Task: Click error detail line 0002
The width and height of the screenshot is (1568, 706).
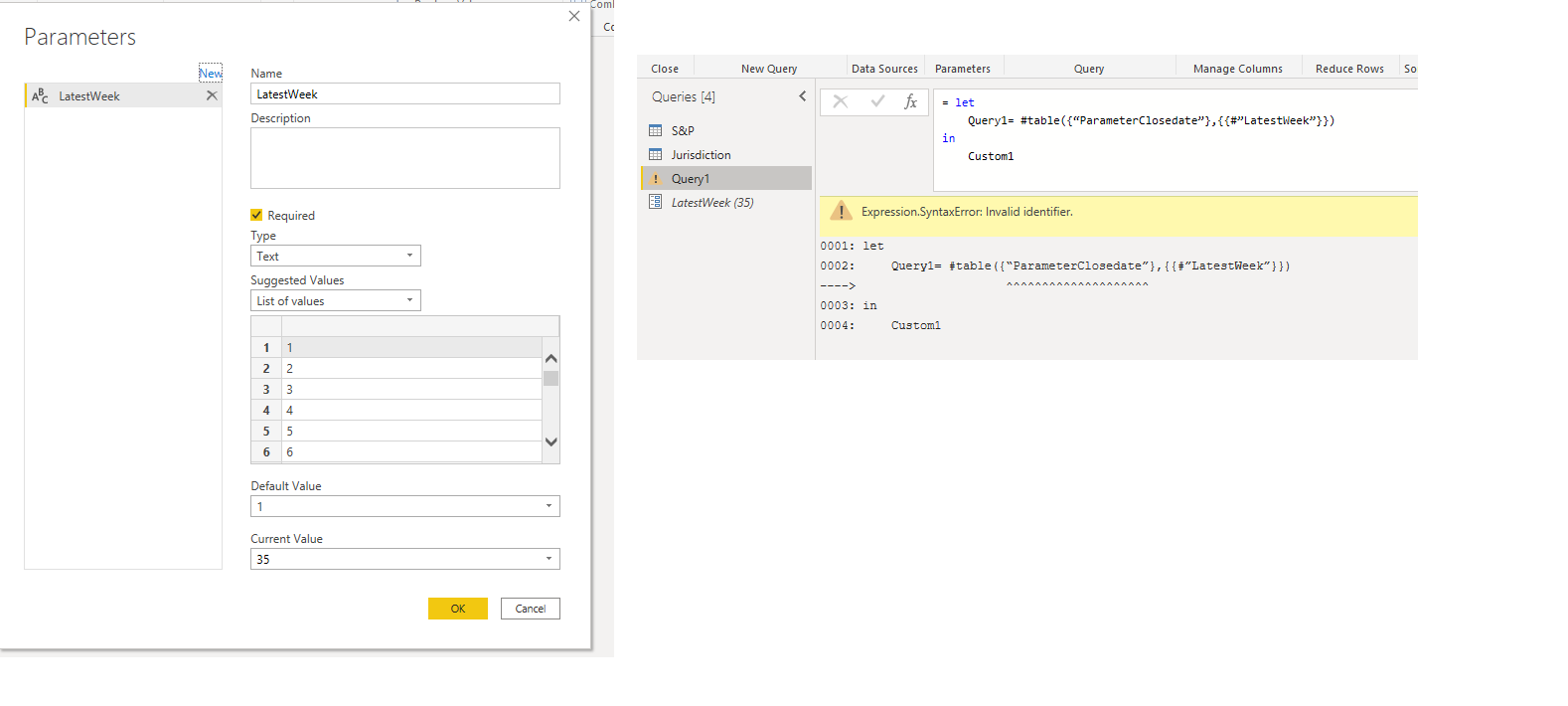Action: (1055, 265)
